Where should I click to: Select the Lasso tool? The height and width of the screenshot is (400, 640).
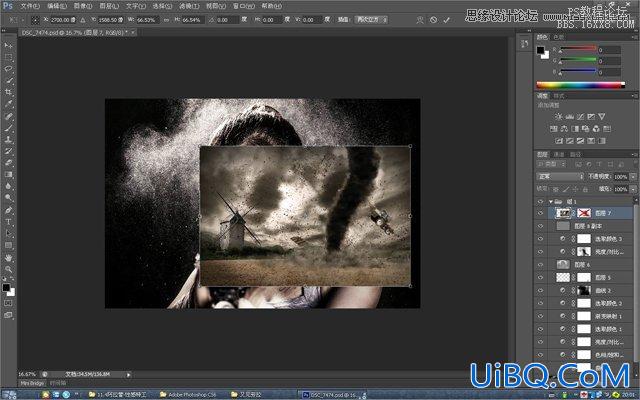tap(8, 69)
